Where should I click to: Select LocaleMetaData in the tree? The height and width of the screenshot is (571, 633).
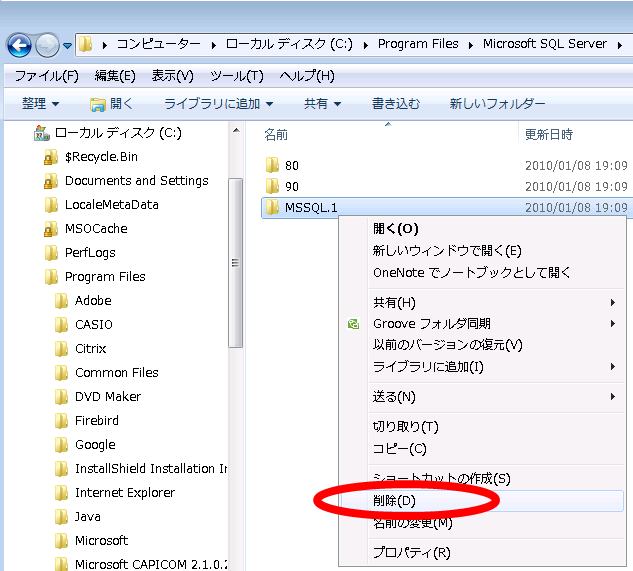point(111,205)
